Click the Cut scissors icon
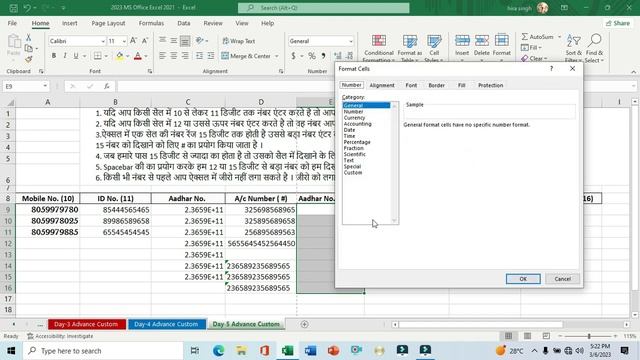640x360 pixels. 29,38
